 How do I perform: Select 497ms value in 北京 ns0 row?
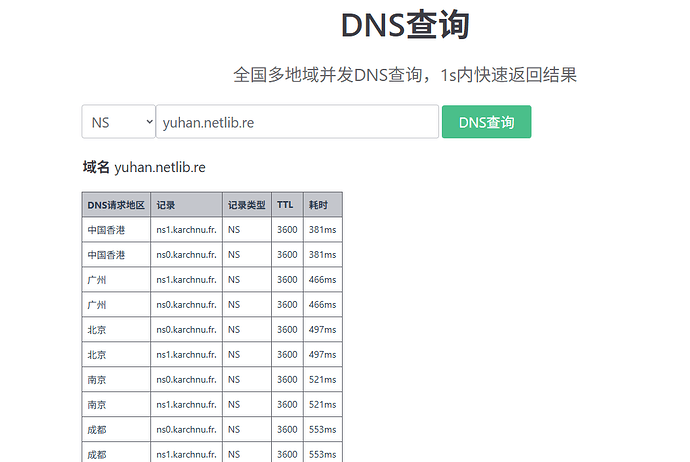(x=323, y=330)
